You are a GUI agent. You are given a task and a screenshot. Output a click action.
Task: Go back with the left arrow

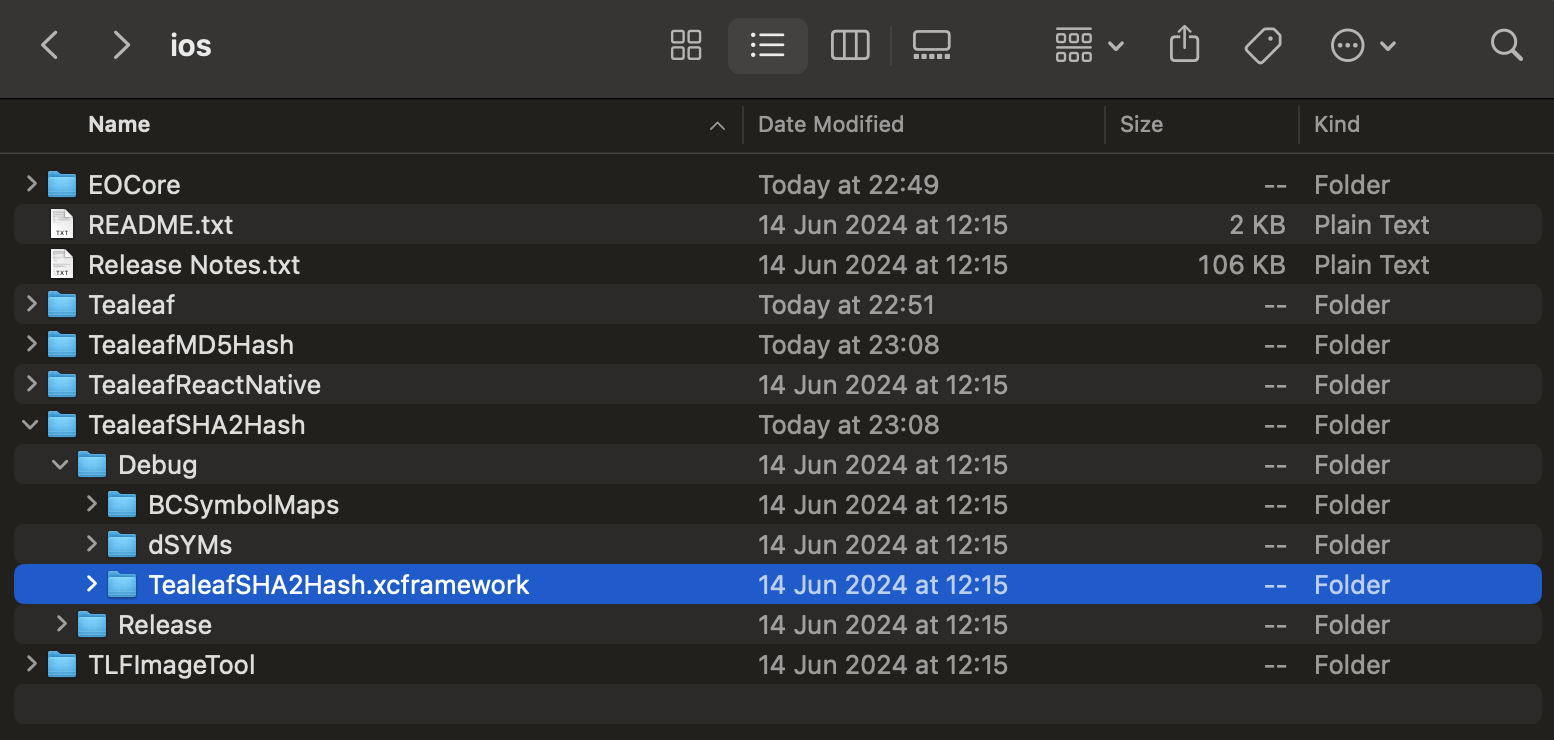pyautogui.click(x=50, y=45)
